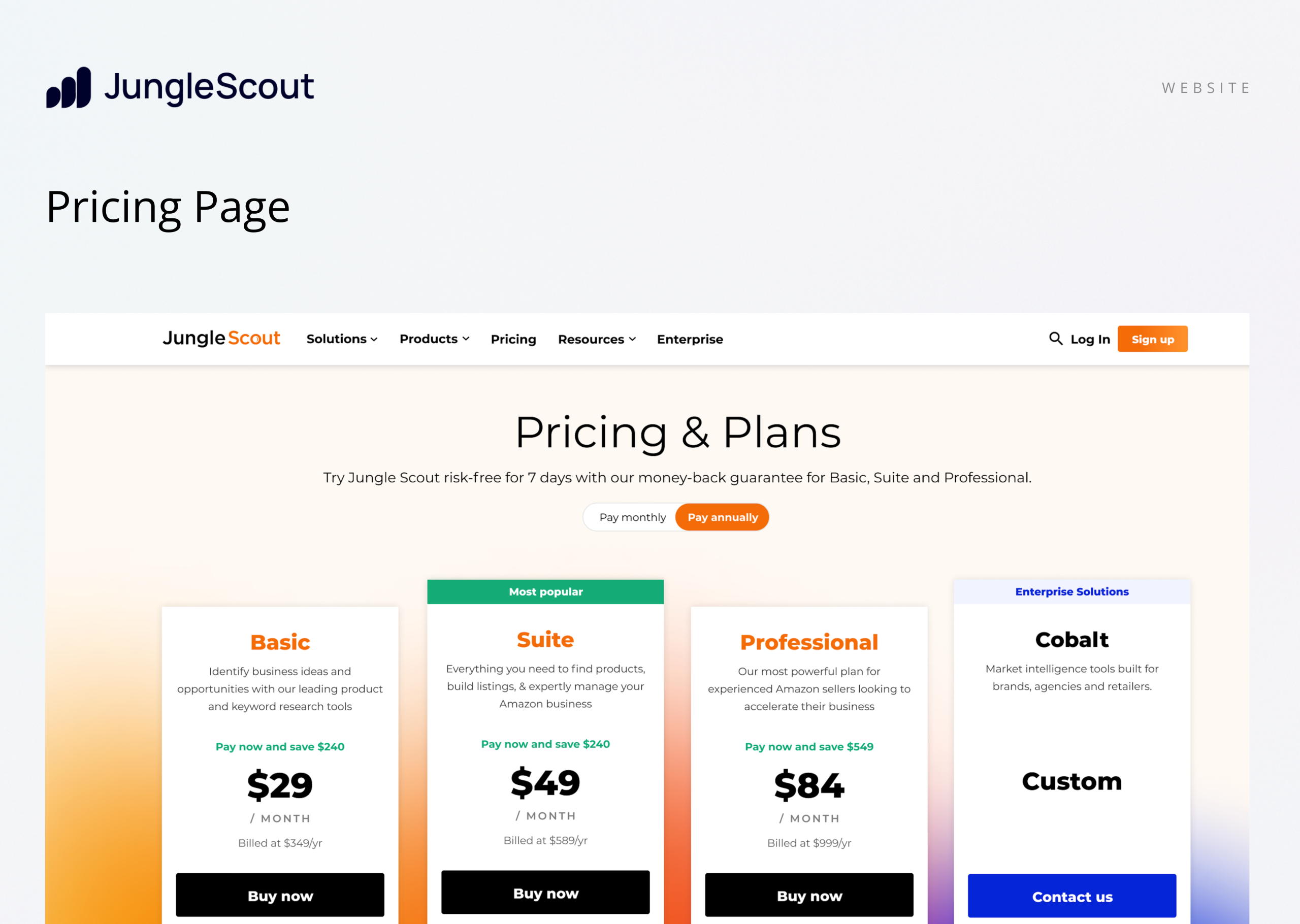Click the Pricing & Plans heading

tap(677, 433)
